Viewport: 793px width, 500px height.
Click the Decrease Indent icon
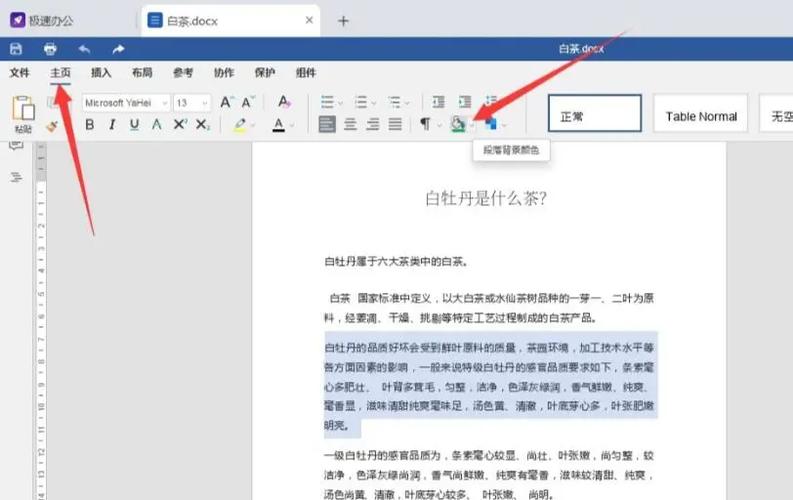click(438, 102)
